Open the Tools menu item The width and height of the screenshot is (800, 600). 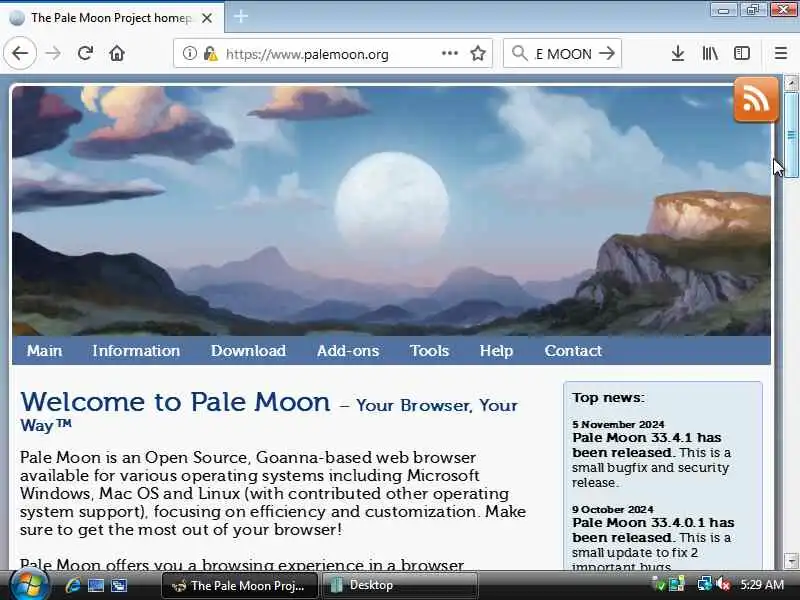pyautogui.click(x=429, y=351)
